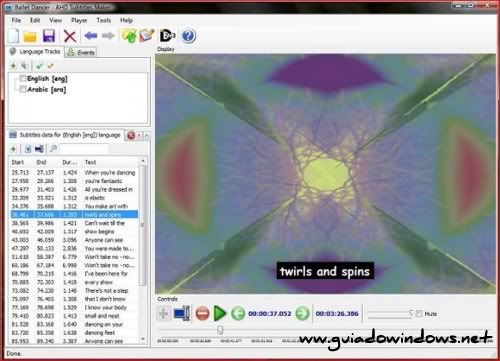Open help via the blue question mark icon
This screenshot has width=500, height=361.
(x=188, y=36)
